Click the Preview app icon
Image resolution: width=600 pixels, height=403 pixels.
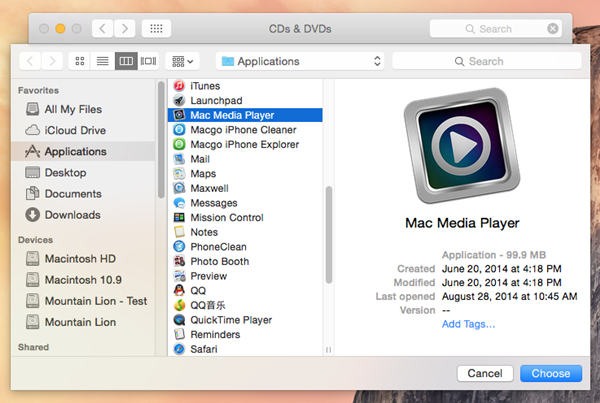pyautogui.click(x=179, y=276)
